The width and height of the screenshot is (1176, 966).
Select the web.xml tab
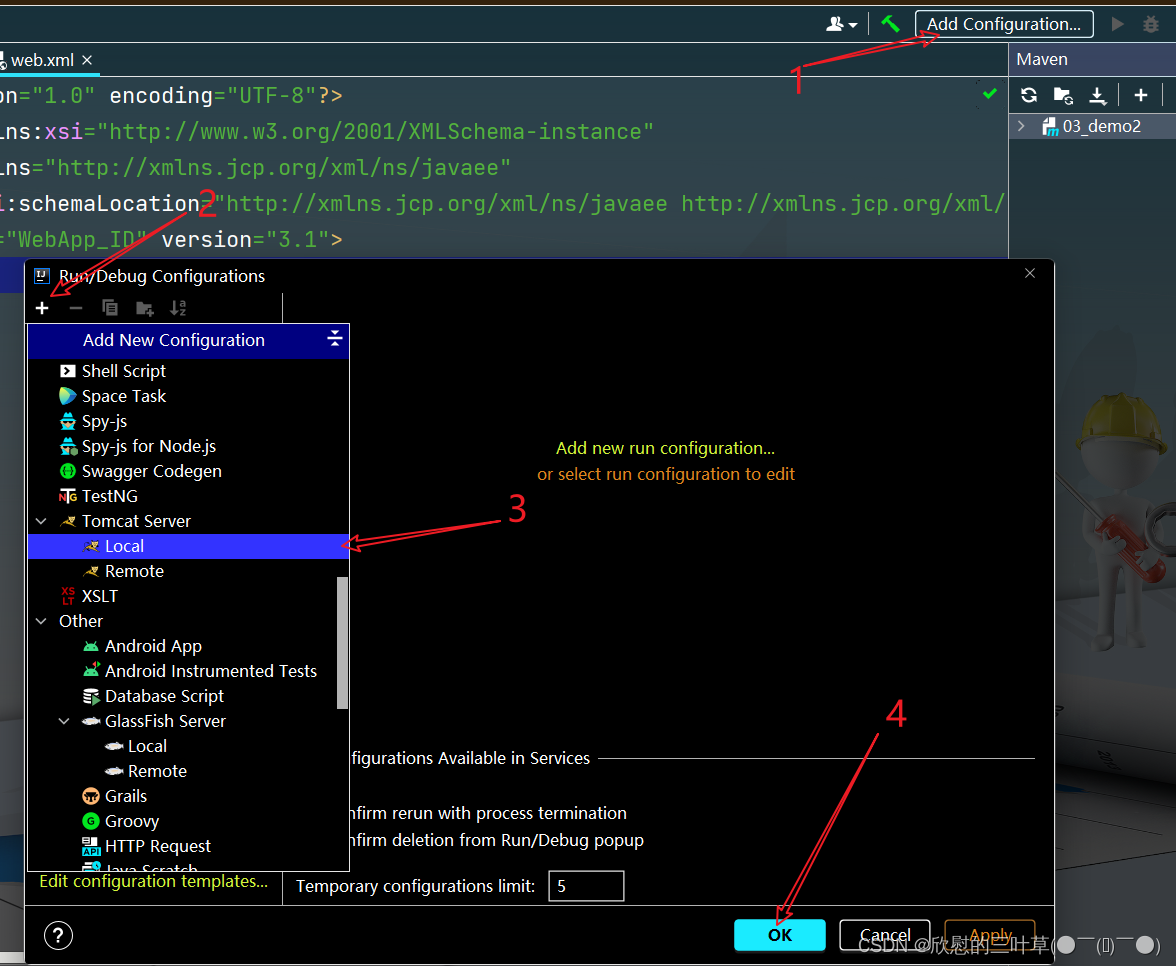(x=43, y=60)
